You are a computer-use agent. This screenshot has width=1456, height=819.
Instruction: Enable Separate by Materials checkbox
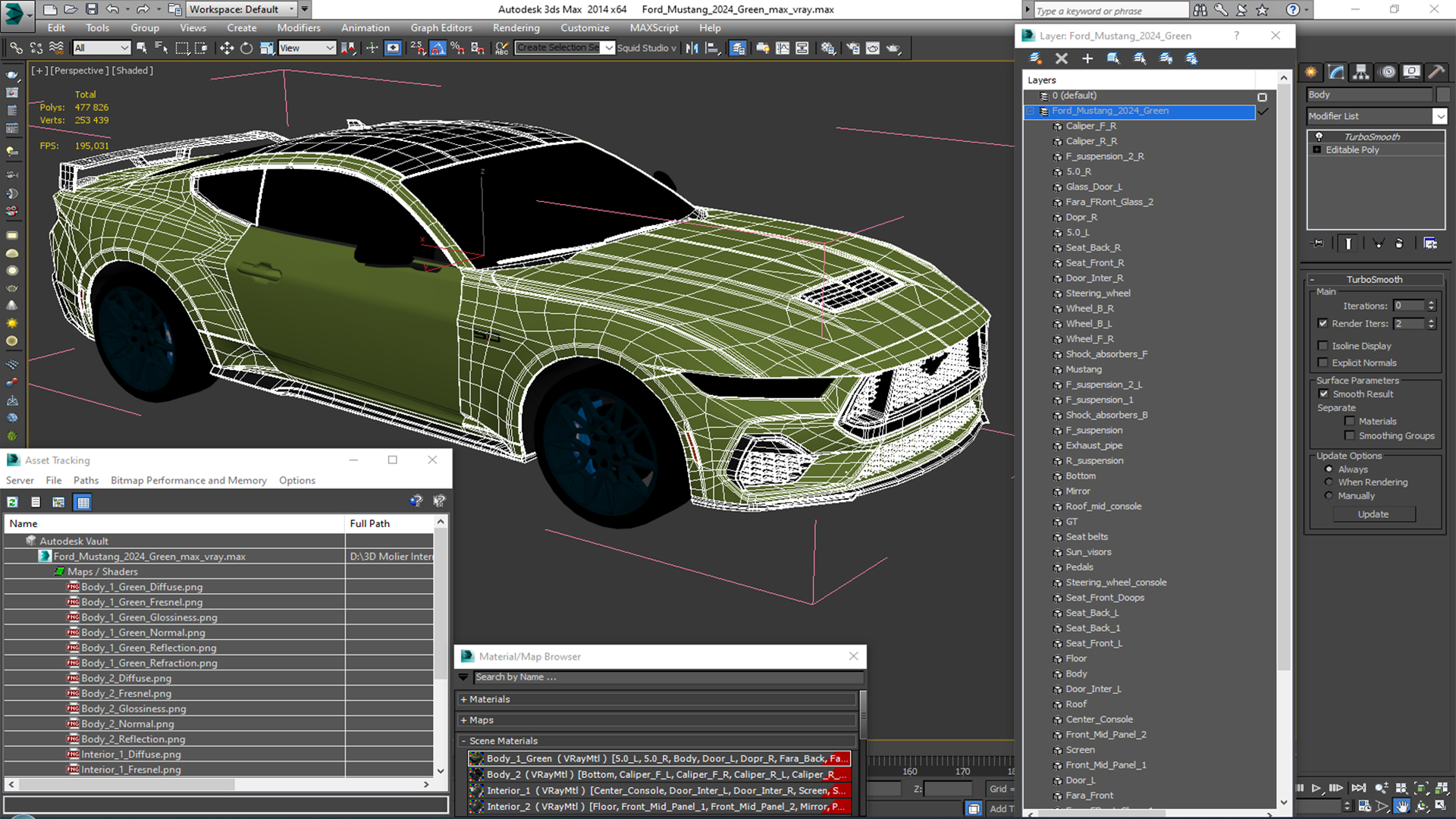point(1350,422)
